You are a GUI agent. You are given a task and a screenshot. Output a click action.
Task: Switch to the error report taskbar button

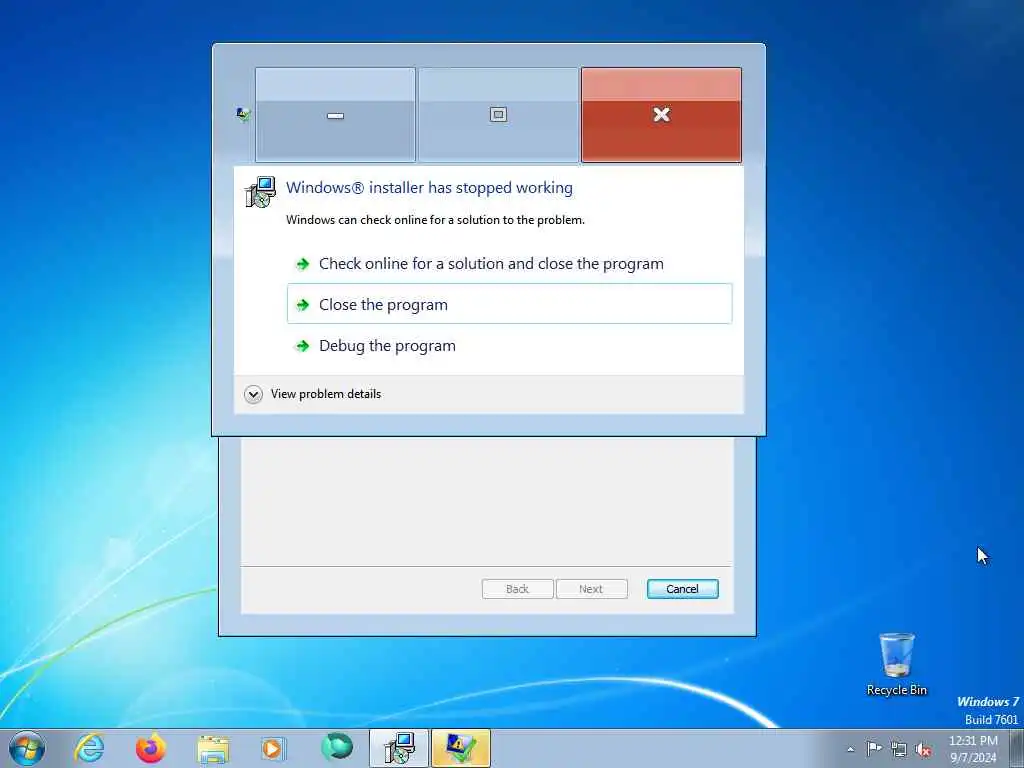coord(460,748)
